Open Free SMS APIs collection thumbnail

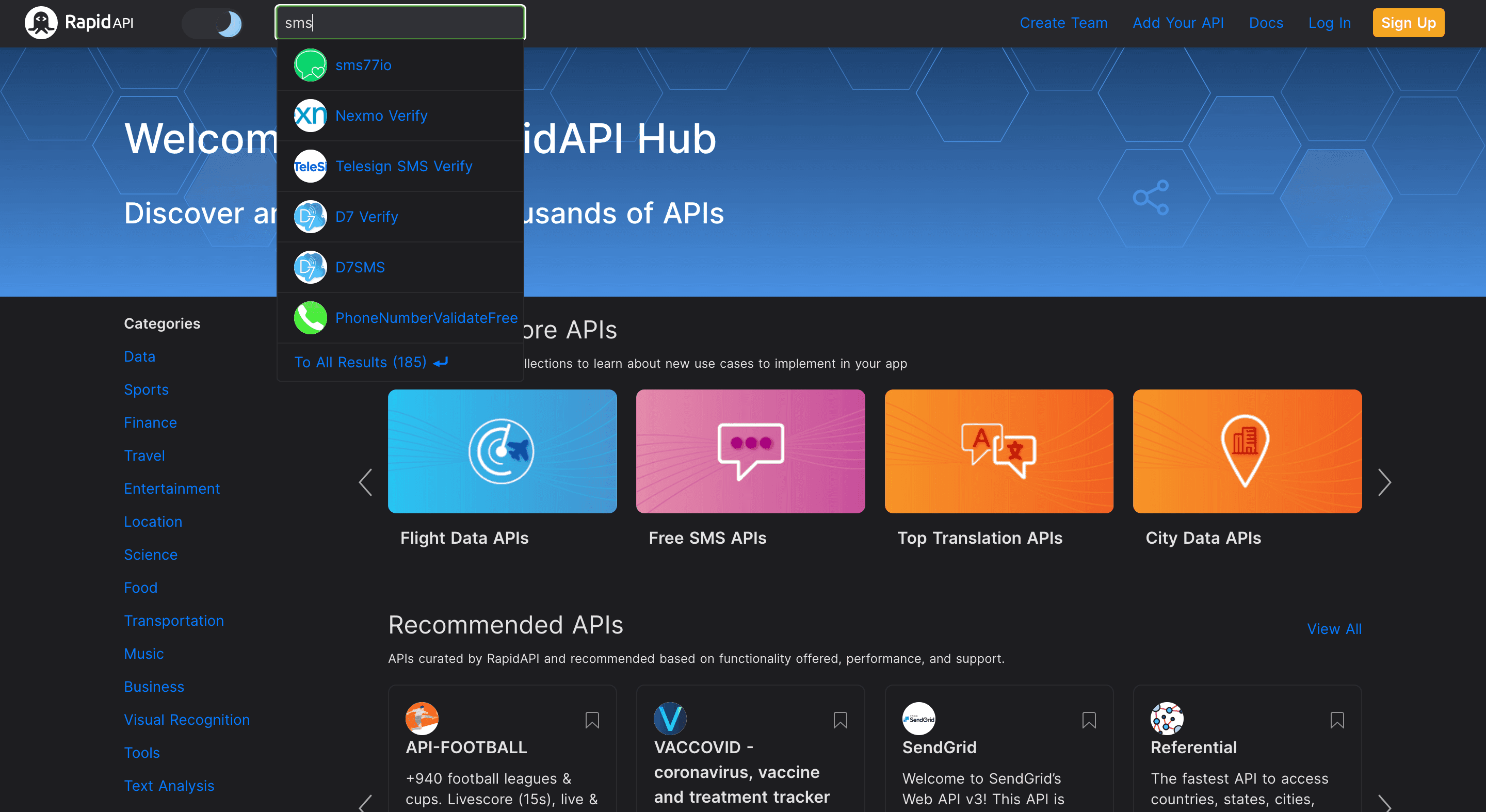751,451
